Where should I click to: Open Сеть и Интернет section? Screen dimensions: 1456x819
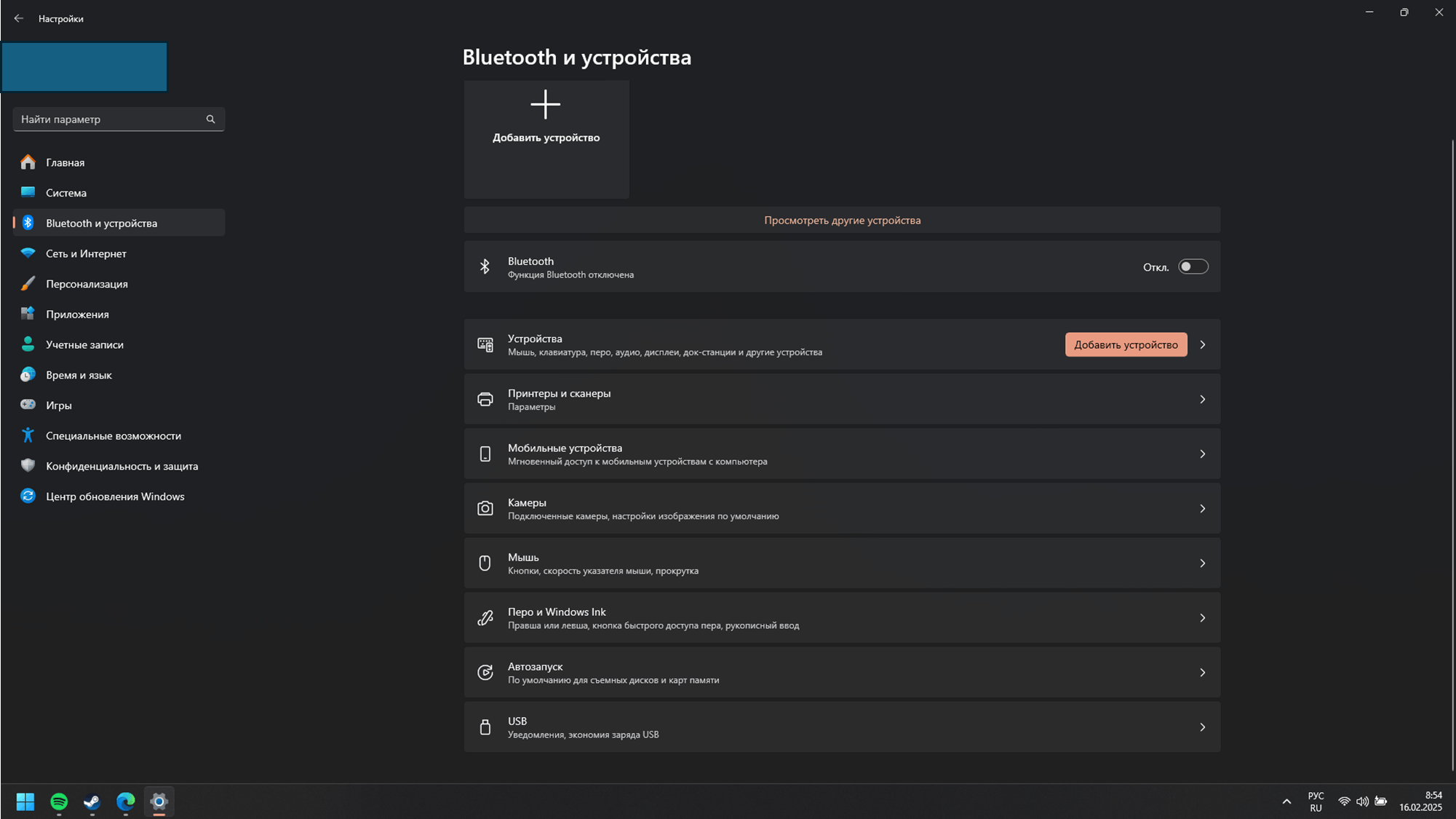(x=119, y=253)
